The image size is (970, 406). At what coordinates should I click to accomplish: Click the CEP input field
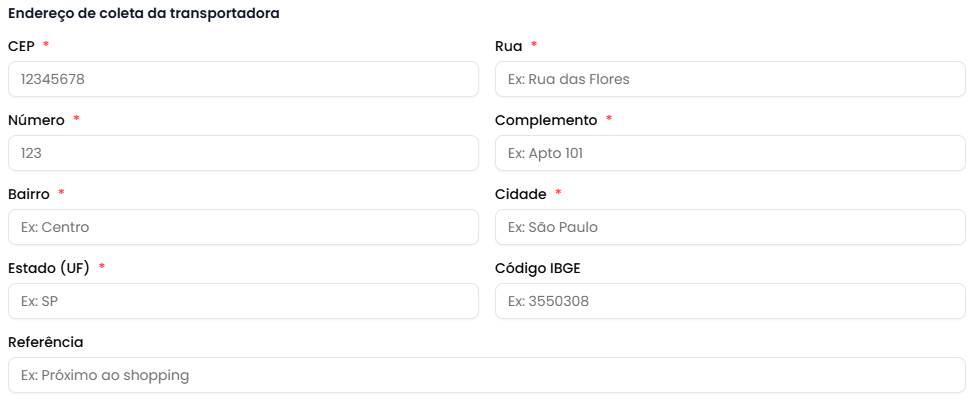[243, 79]
